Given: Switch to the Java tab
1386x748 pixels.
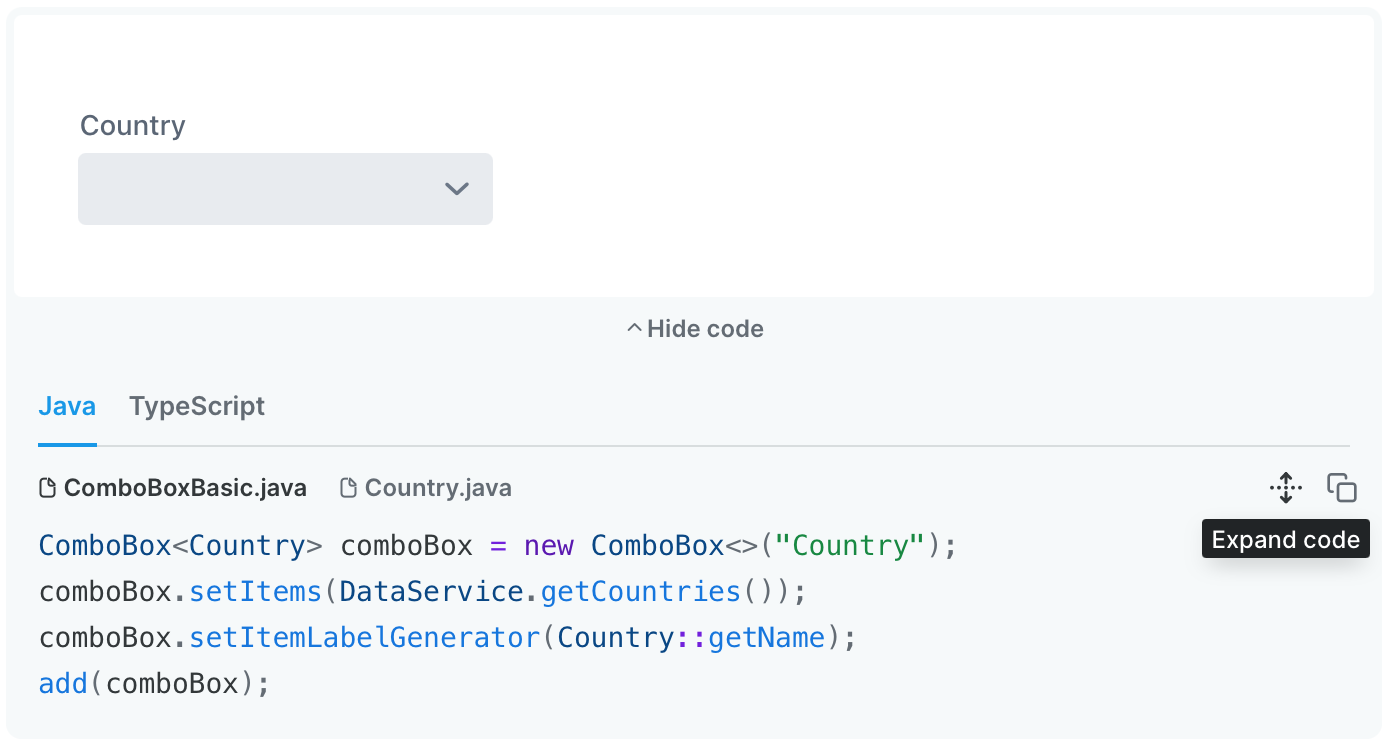Looking at the screenshot, I should click(67, 406).
